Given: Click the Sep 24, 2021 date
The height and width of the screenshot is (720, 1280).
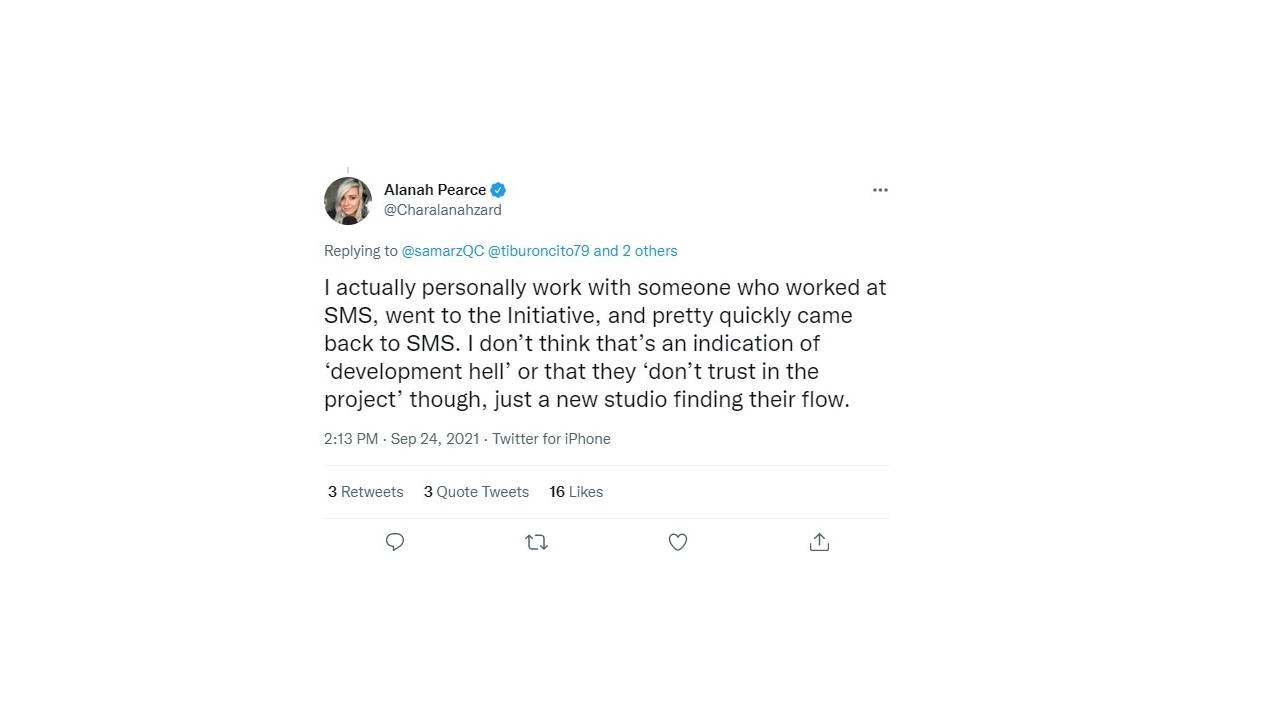Looking at the screenshot, I should pos(435,439).
